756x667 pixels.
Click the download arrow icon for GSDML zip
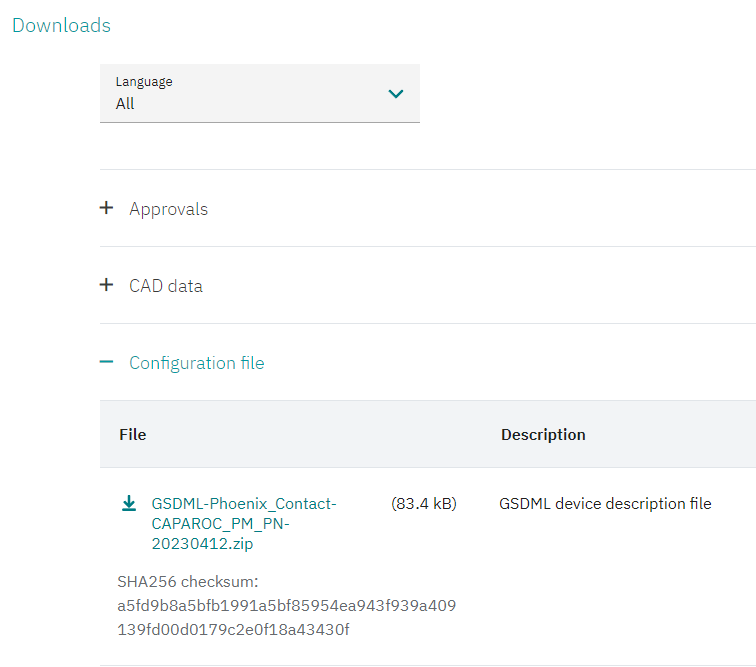click(128, 504)
